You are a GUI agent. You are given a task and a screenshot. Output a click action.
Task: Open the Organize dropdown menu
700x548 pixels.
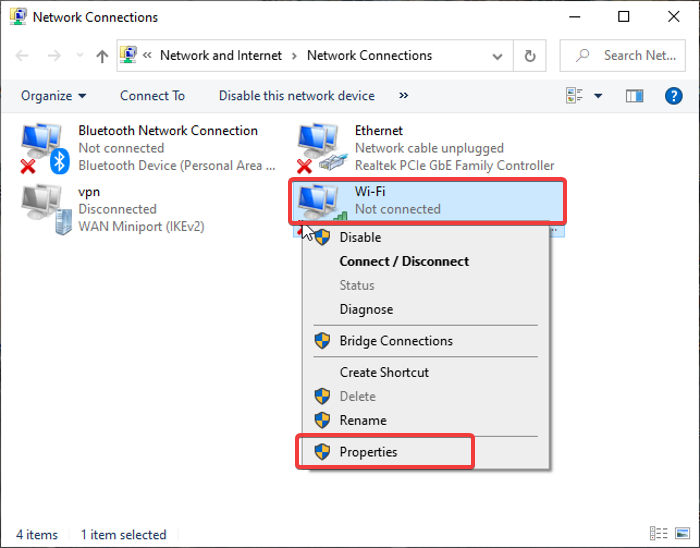(x=53, y=96)
